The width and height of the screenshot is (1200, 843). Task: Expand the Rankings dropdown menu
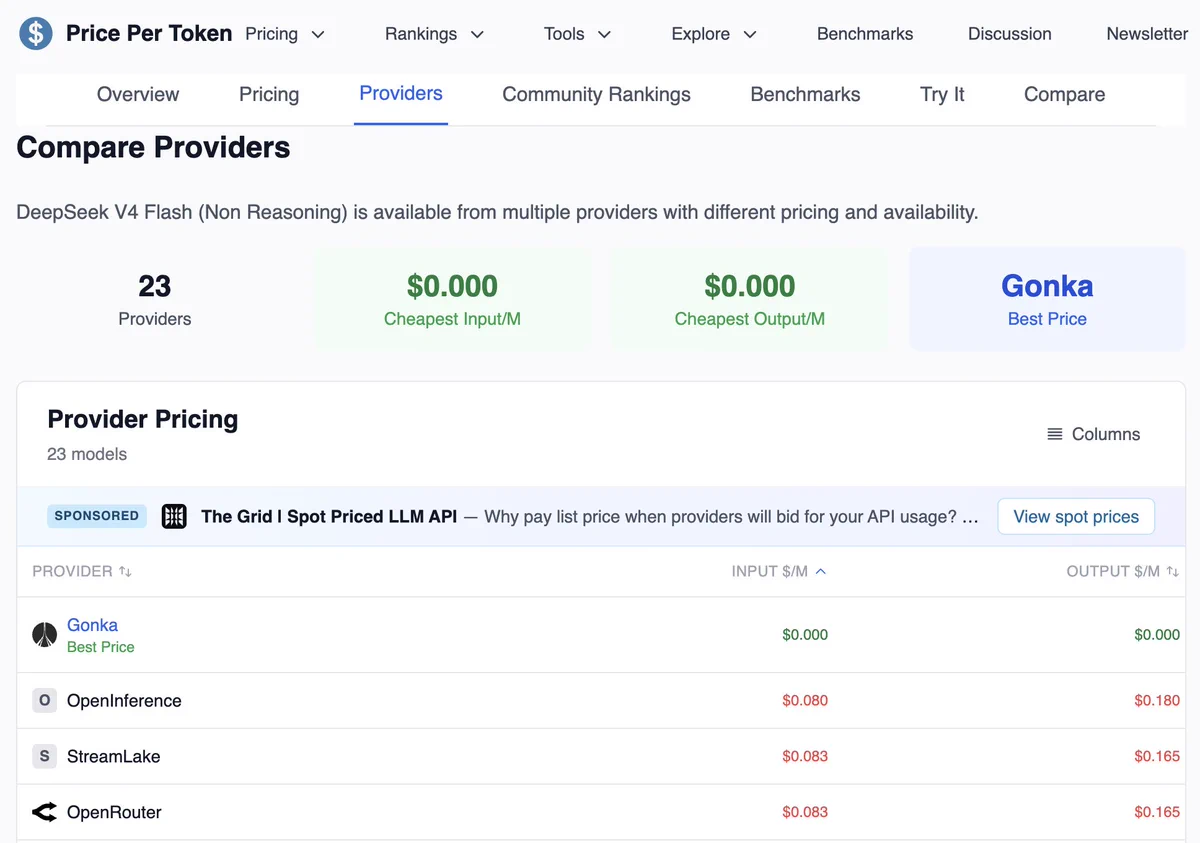tap(434, 34)
